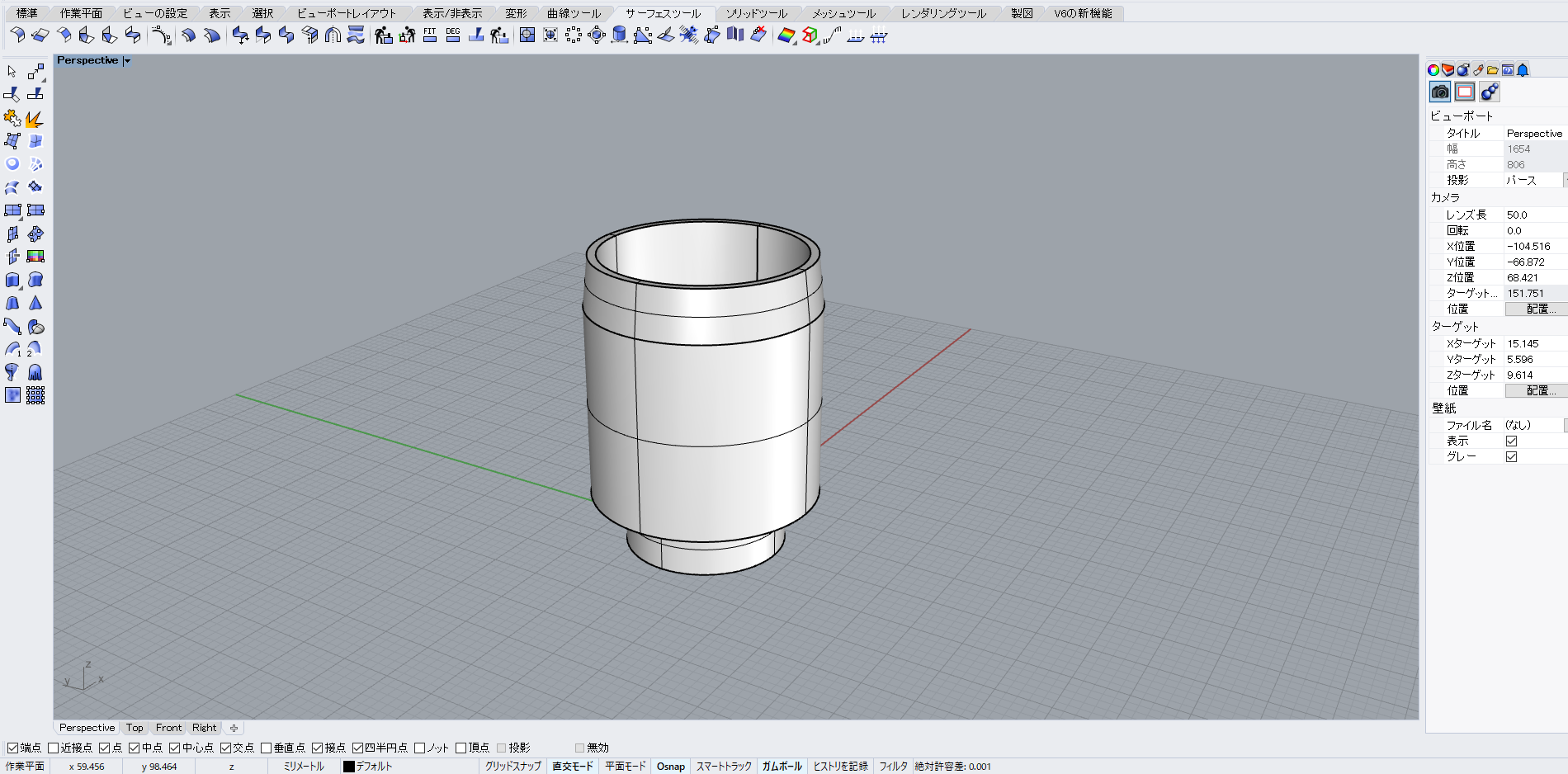Screen dimensions: 1568x774
Task: Open the yellow folder panel tab
Action: point(1493,70)
